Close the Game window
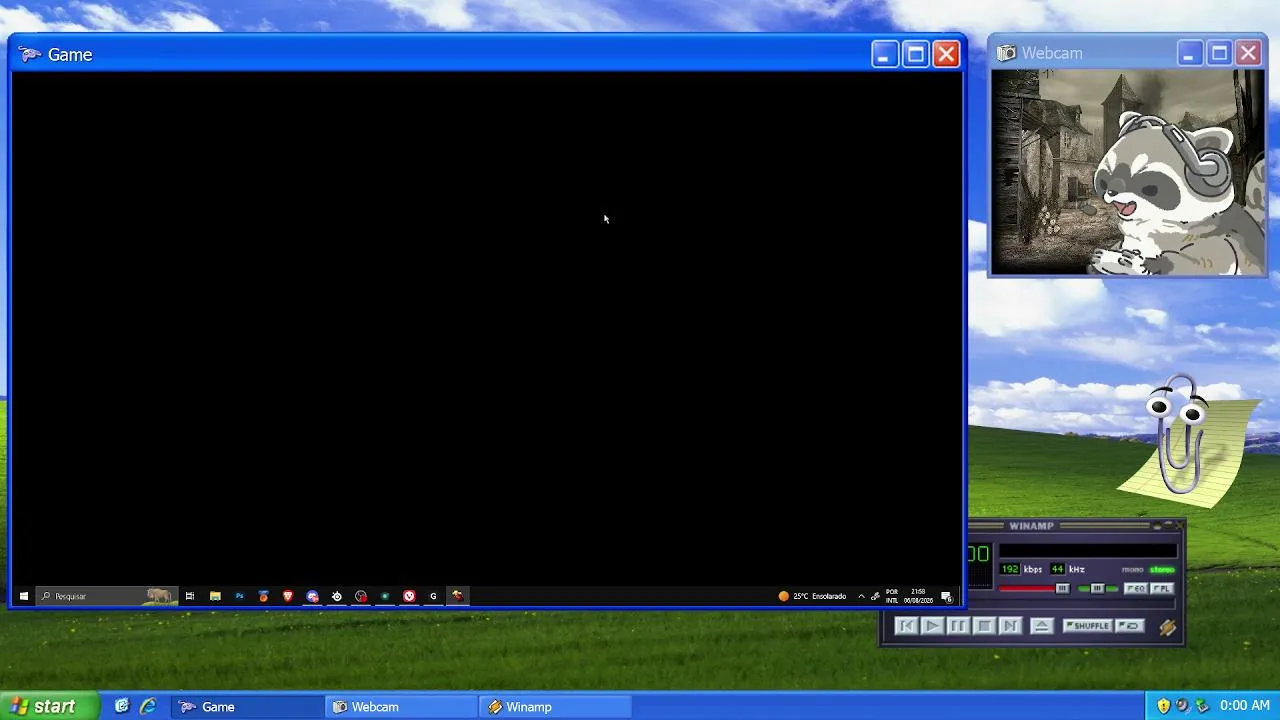 coord(946,54)
